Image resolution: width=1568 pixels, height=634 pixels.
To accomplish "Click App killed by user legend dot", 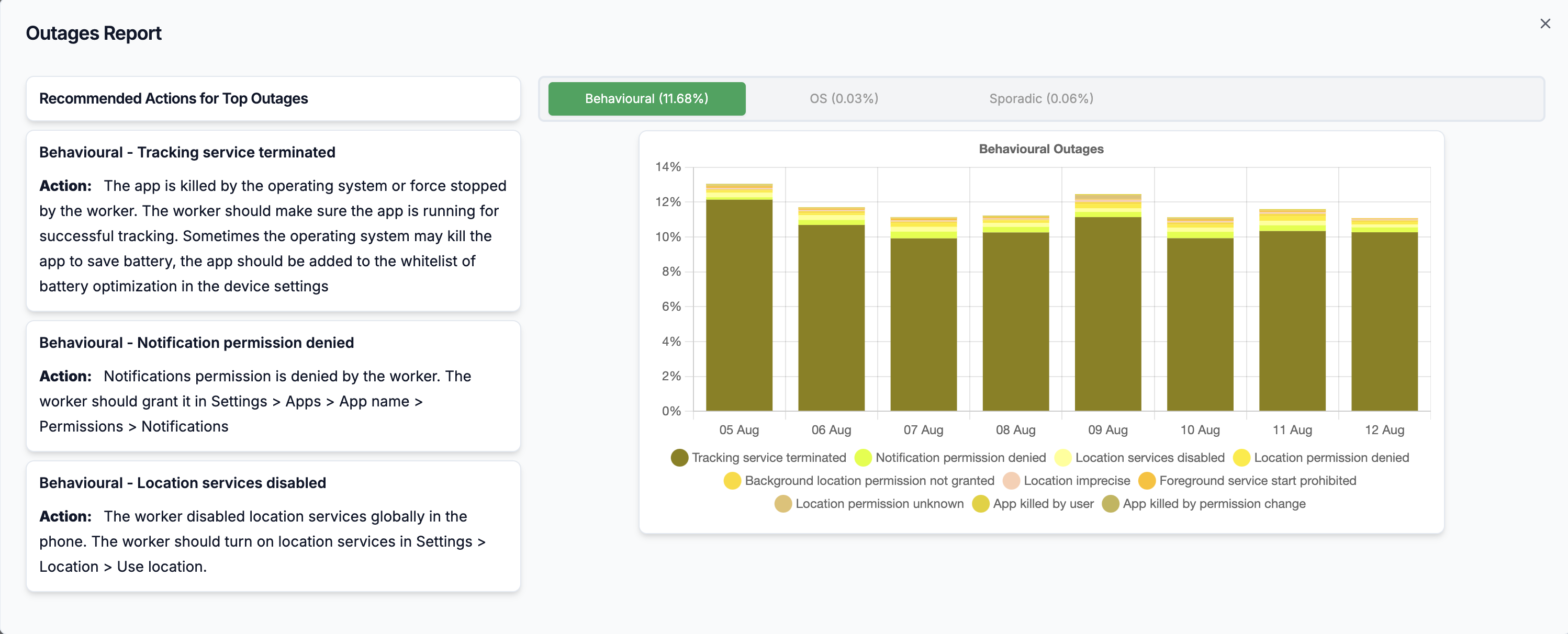I will pos(981,504).
